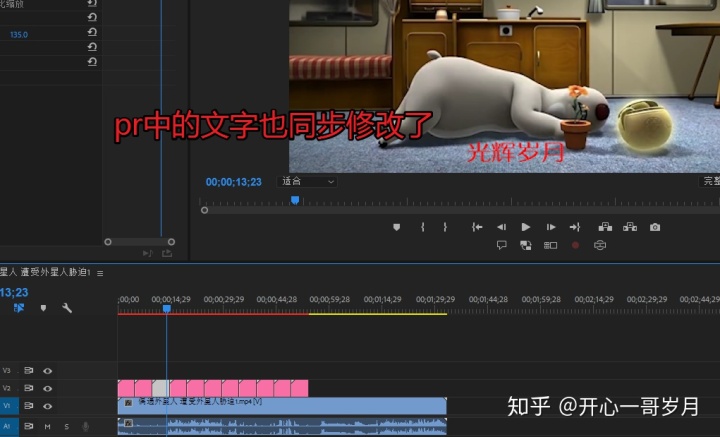Viewport: 720px width, 437px height.
Task: Toggle sync lock on A1
Action: point(28,426)
